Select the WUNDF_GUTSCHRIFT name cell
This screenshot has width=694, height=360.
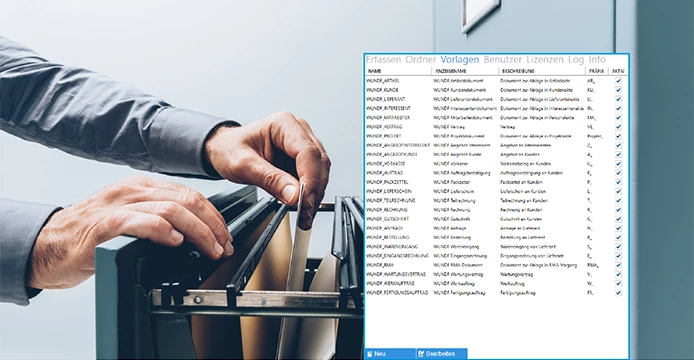[x=387, y=219]
